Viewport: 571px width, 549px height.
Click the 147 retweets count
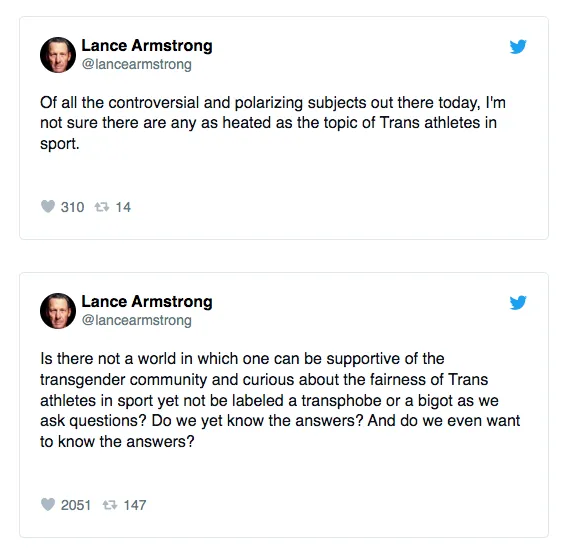(135, 505)
